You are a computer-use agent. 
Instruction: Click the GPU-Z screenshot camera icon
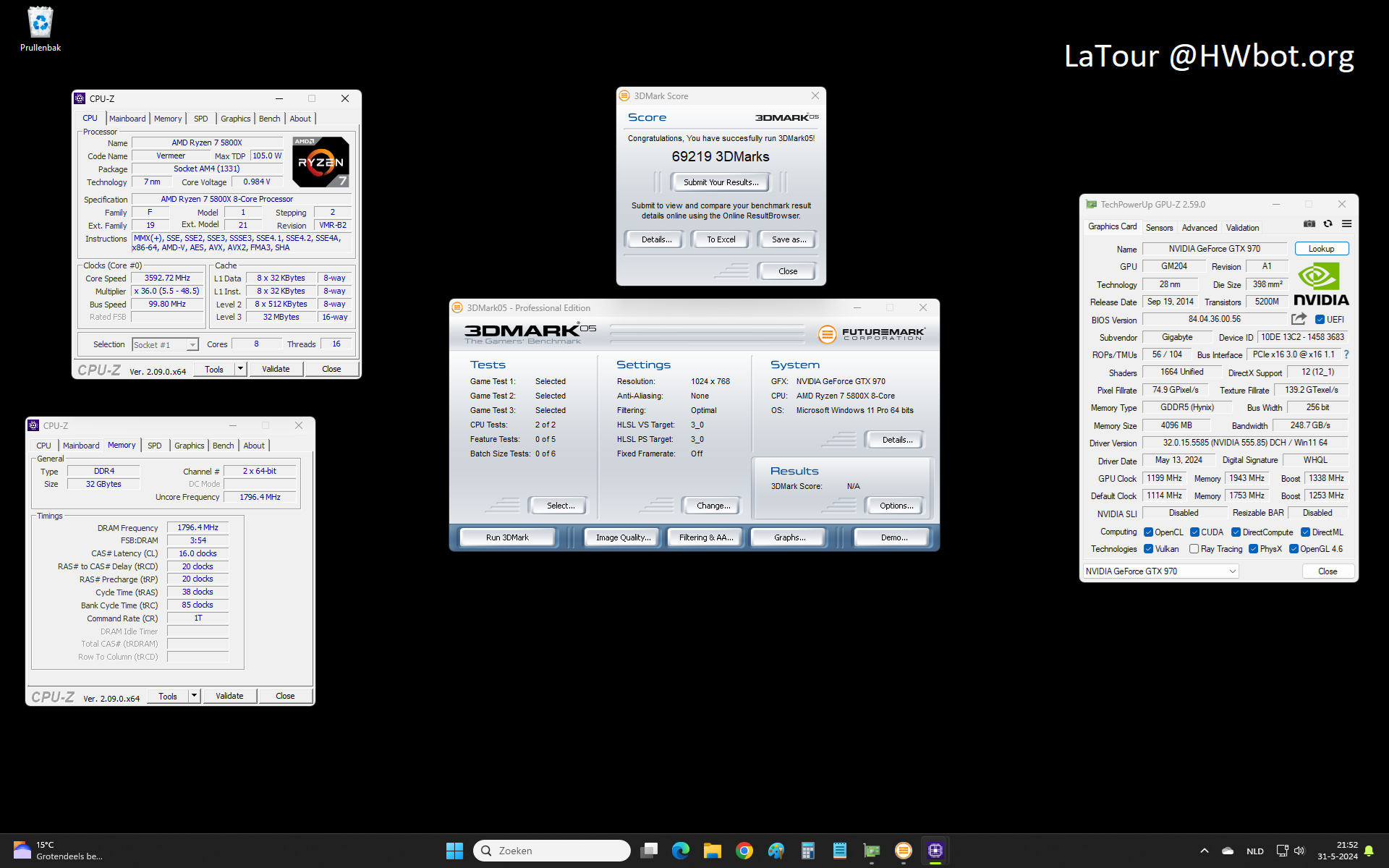(1309, 224)
